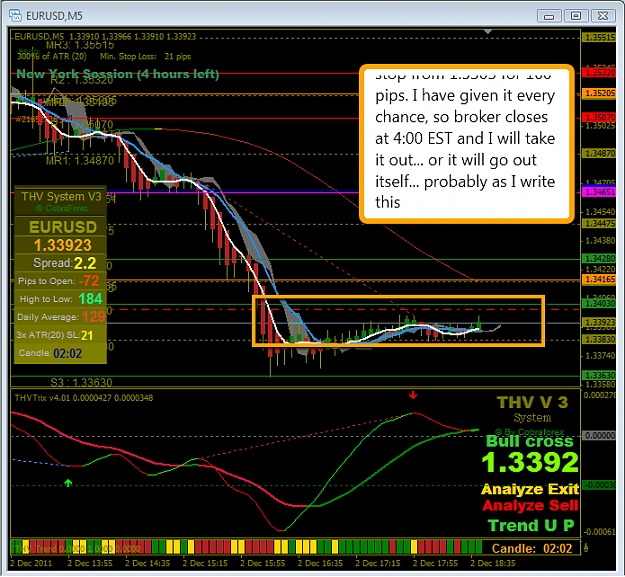Click the green 1.34030 price level label
This screenshot has width=625, height=577.
tap(599, 304)
